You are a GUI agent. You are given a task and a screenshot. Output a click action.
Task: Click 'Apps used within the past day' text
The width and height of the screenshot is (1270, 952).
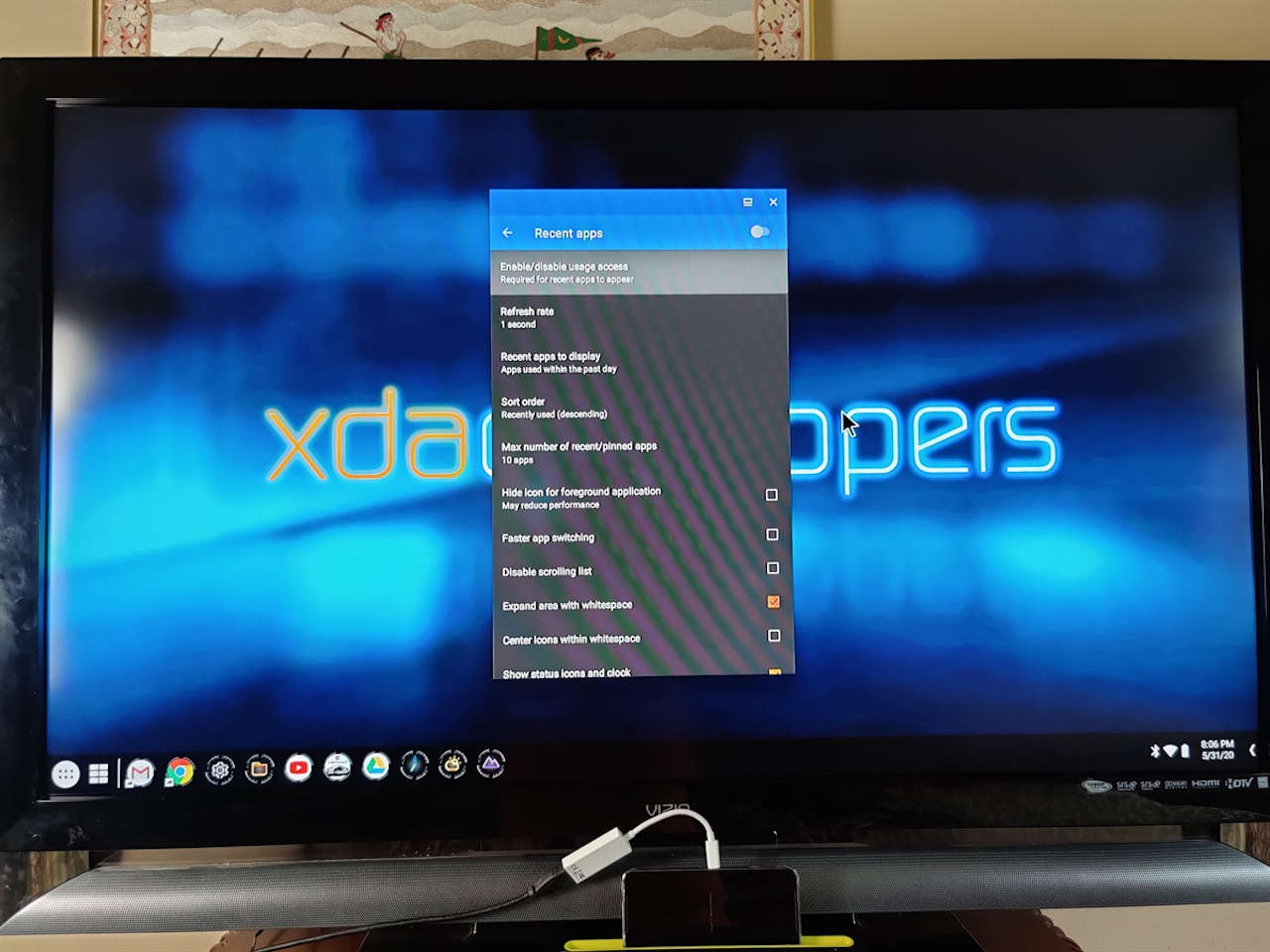[x=559, y=369]
